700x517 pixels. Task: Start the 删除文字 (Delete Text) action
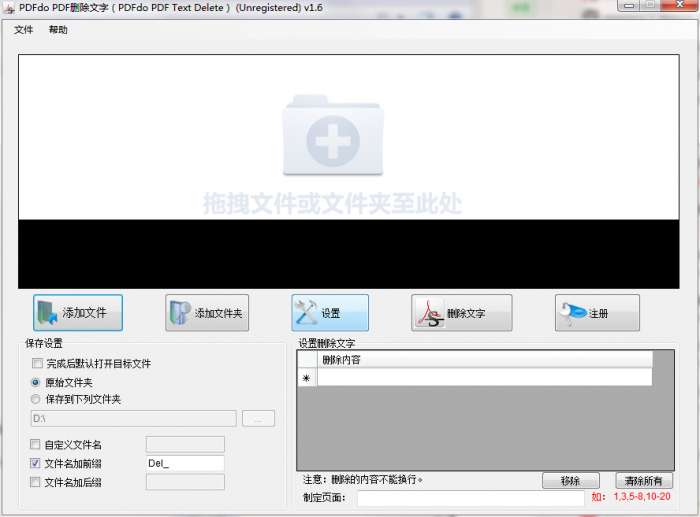pos(461,313)
